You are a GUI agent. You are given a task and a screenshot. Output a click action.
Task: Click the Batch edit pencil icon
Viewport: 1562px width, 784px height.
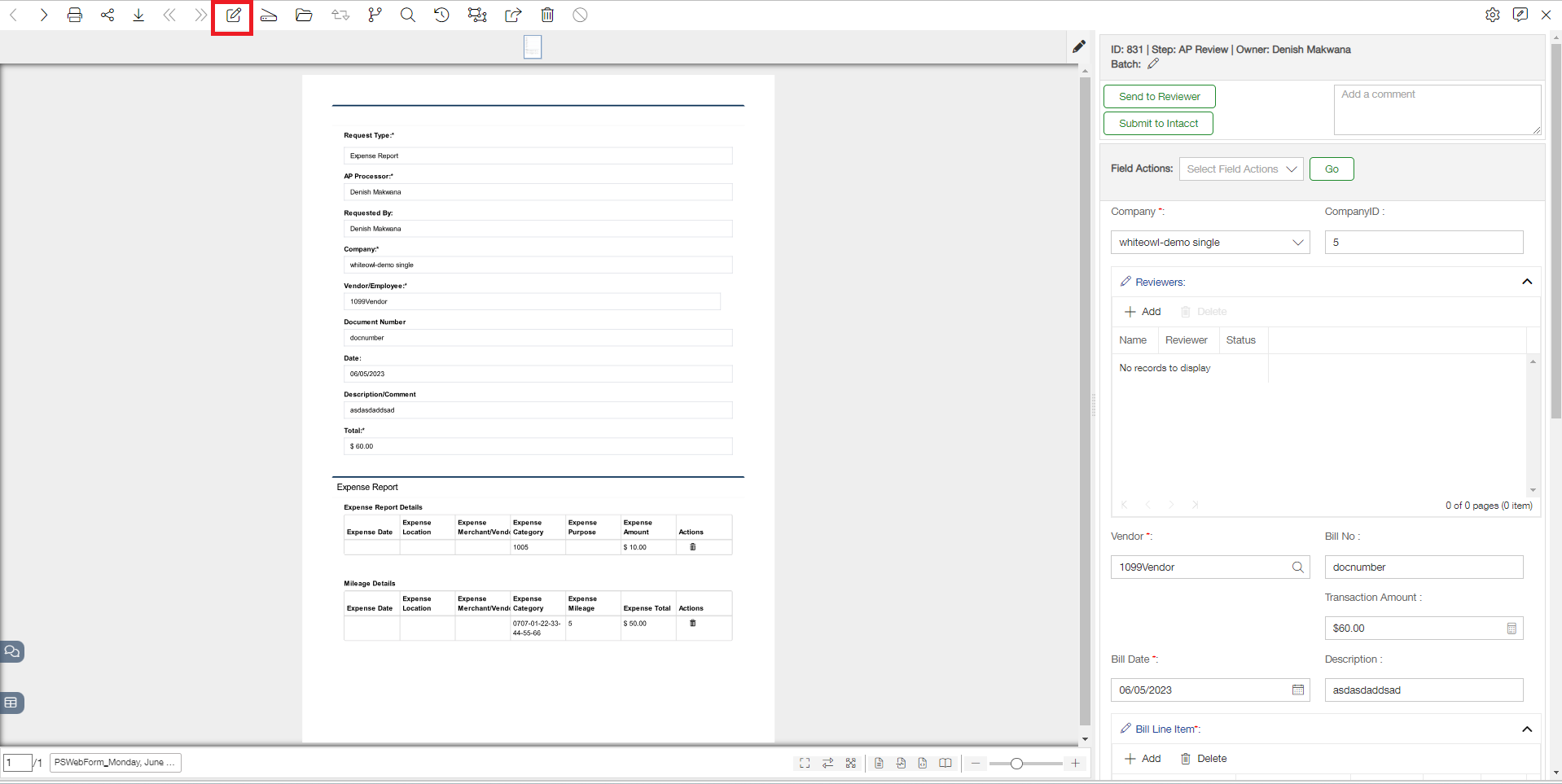pyautogui.click(x=1153, y=64)
